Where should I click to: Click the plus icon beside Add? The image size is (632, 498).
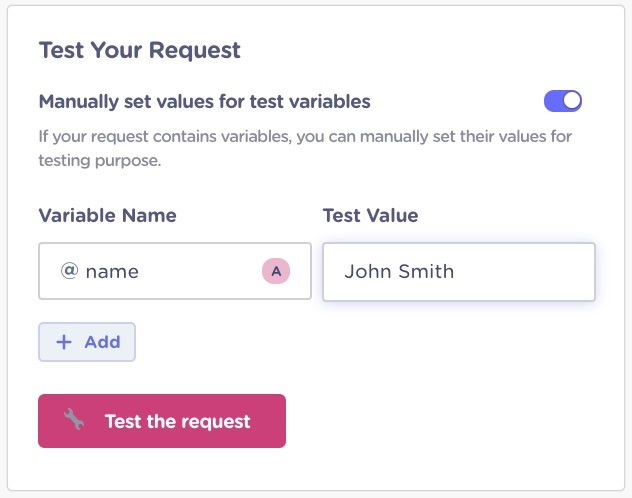tap(64, 342)
